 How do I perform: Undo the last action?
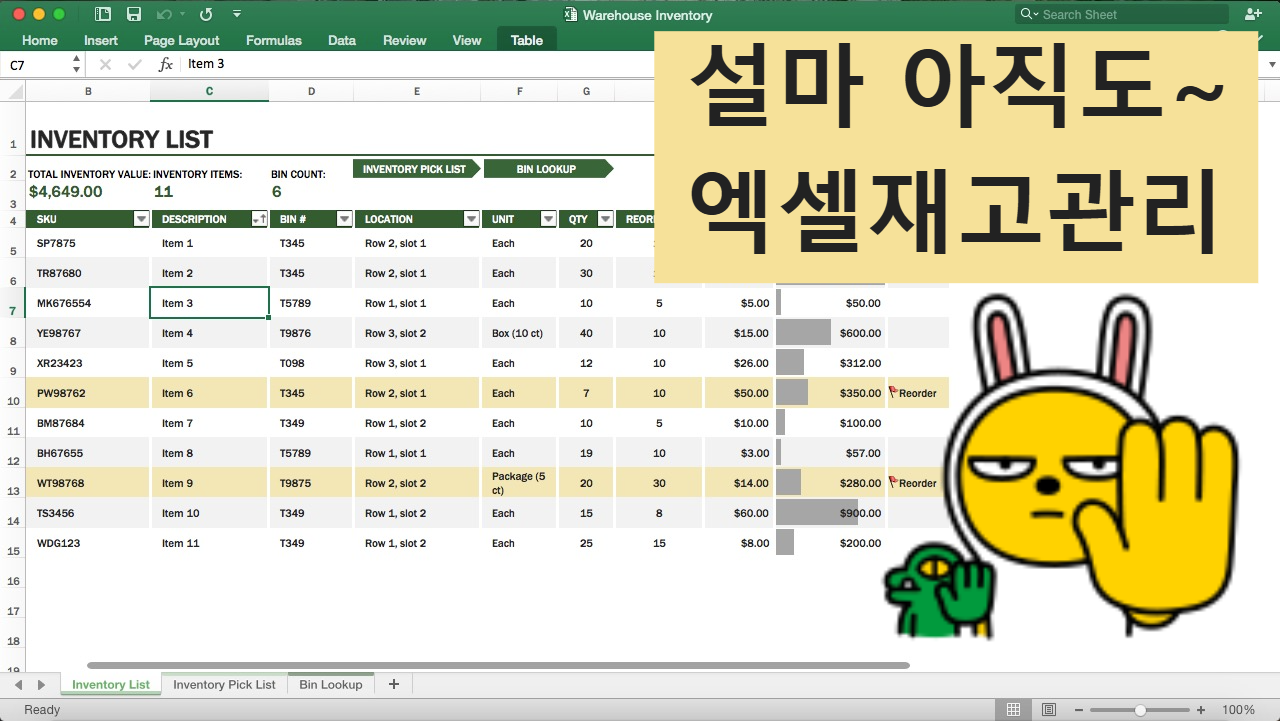(x=164, y=14)
